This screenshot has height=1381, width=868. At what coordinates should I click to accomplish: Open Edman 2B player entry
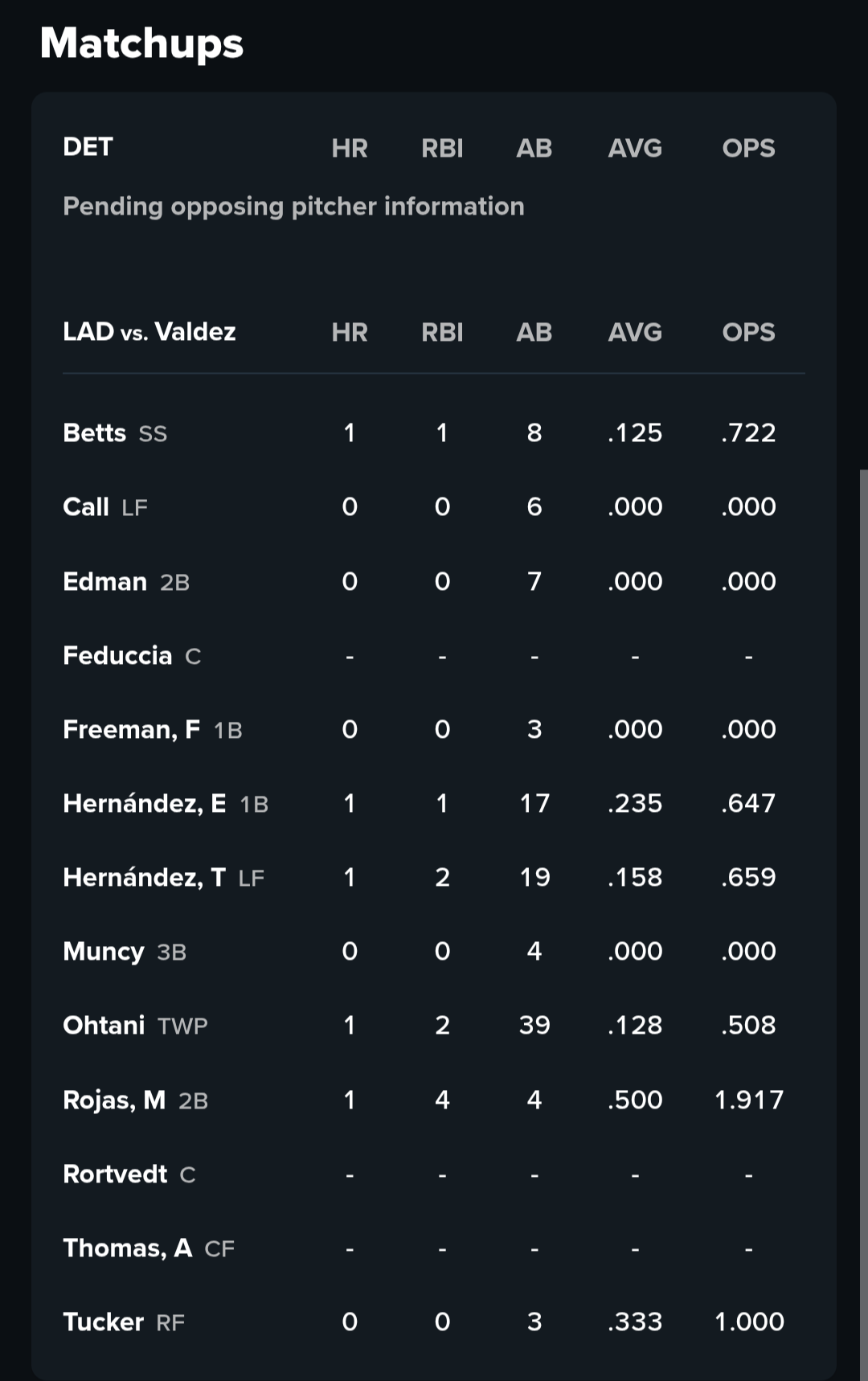(434, 581)
